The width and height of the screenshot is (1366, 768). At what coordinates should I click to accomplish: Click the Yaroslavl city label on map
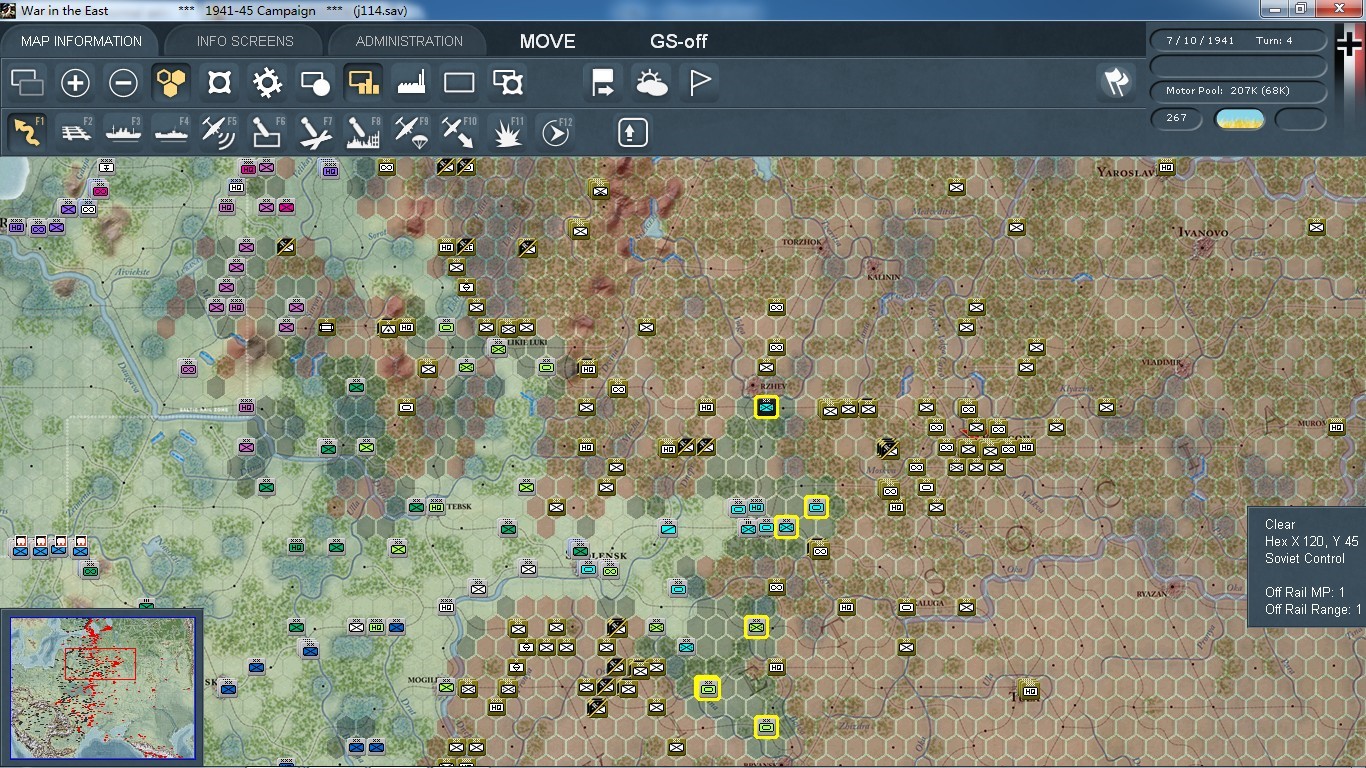coord(1126,172)
